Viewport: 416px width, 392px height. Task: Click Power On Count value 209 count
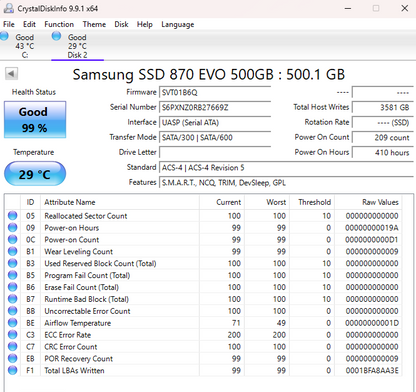pos(383,137)
